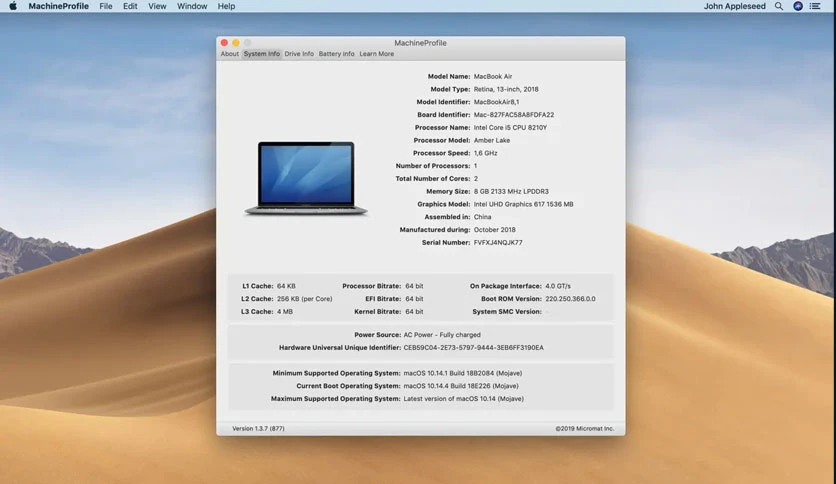836x484 pixels.
Task: Open the Learn More tab
Action: [x=376, y=54]
